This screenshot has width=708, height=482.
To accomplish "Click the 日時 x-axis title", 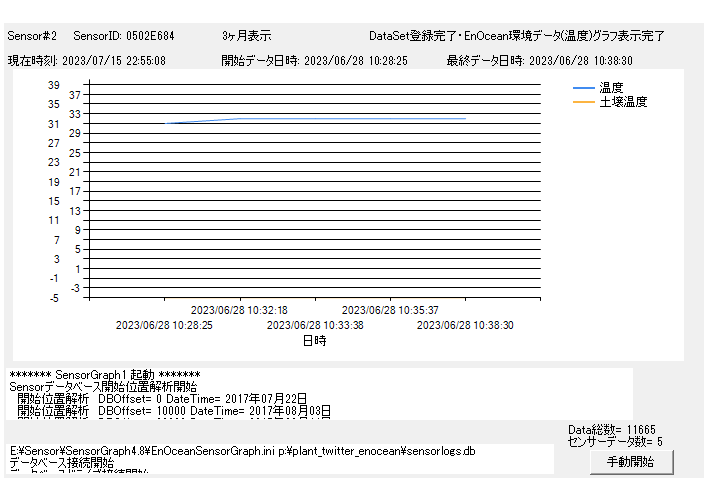I will [314, 340].
